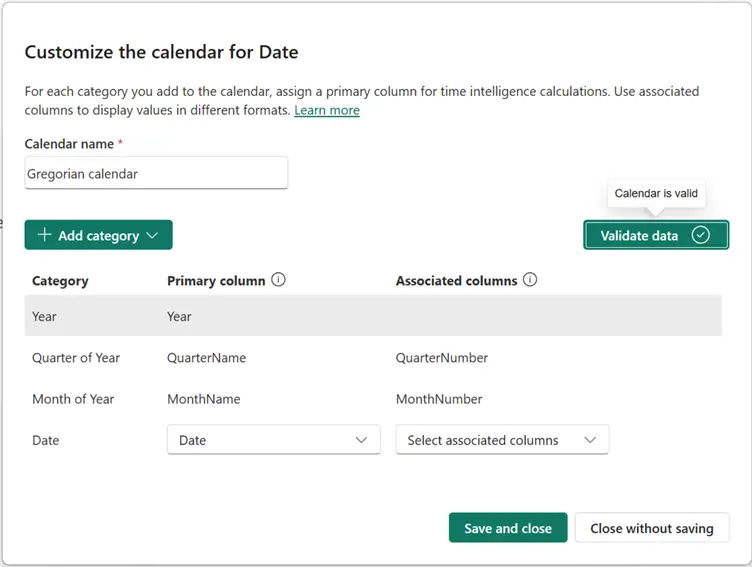Viewport: 752px width, 567px height.
Task: Expand the Add category chevron
Action: tap(152, 235)
